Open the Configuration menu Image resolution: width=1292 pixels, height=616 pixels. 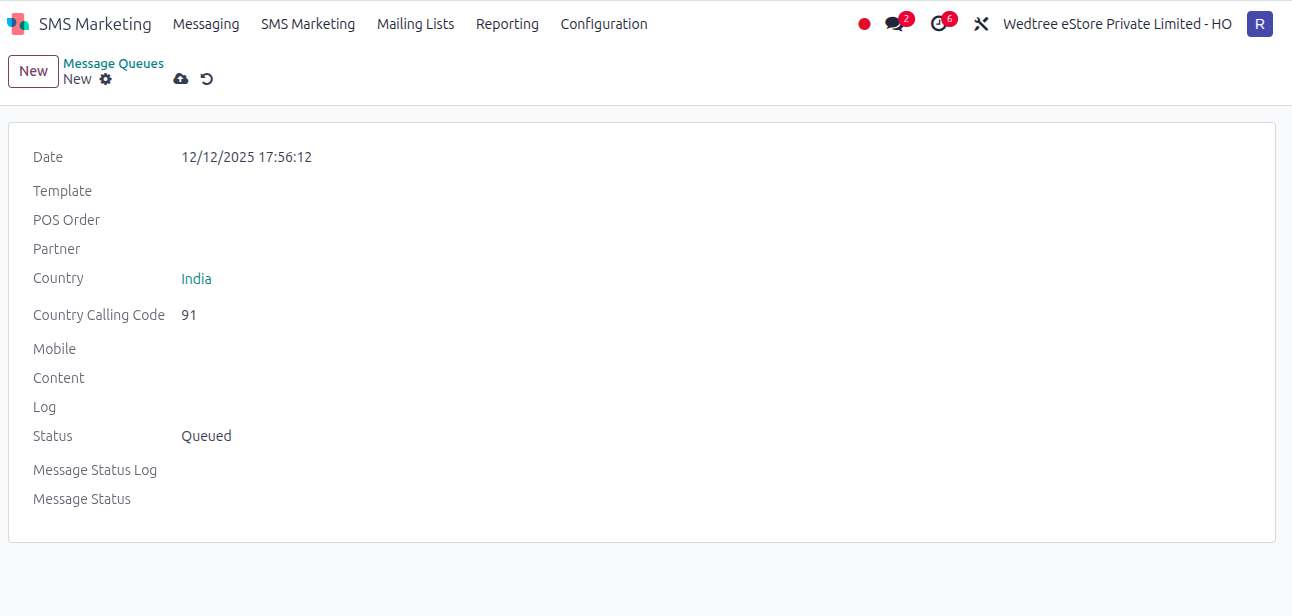(604, 24)
